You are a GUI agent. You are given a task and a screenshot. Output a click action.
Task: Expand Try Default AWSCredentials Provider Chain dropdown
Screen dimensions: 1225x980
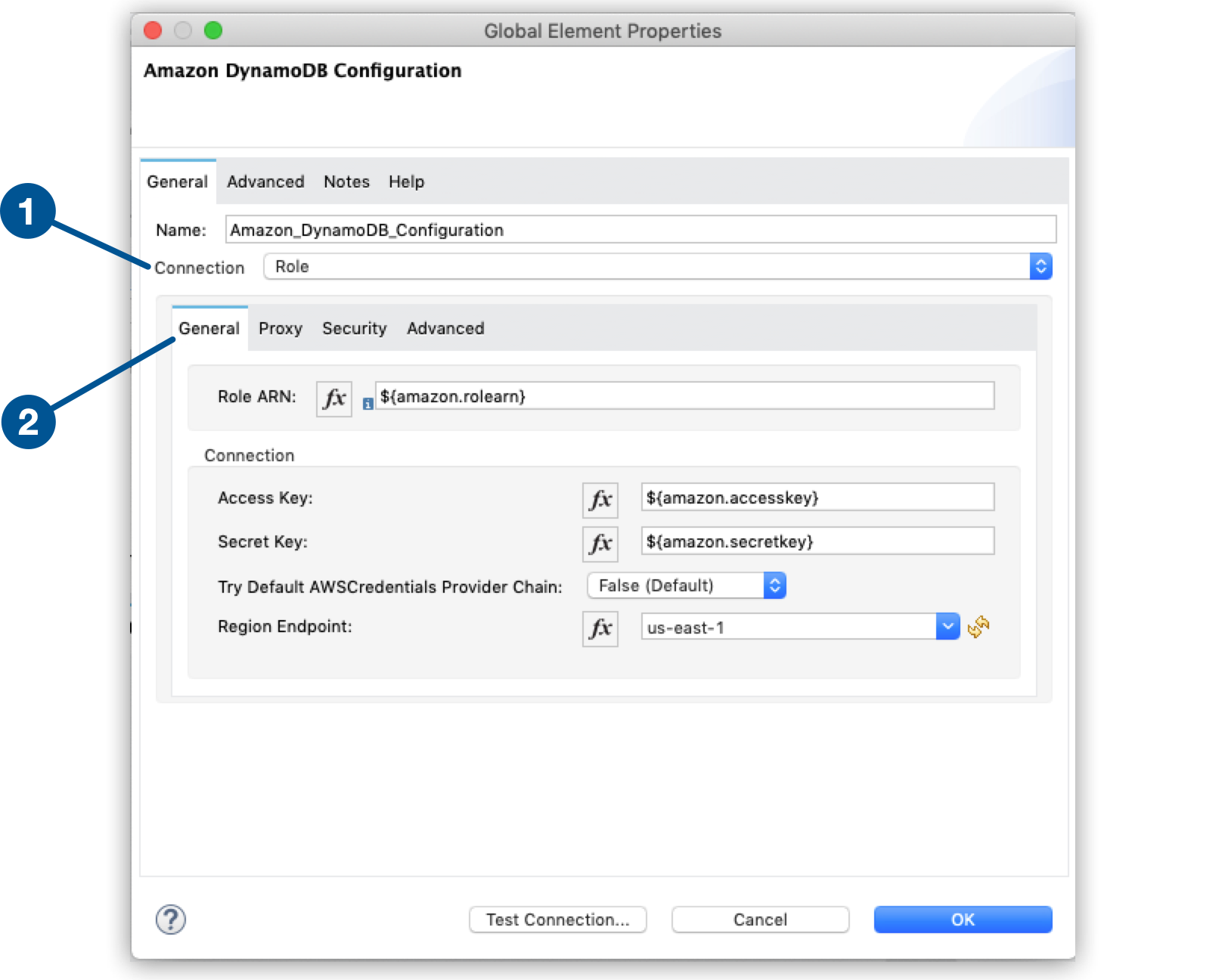(x=774, y=585)
